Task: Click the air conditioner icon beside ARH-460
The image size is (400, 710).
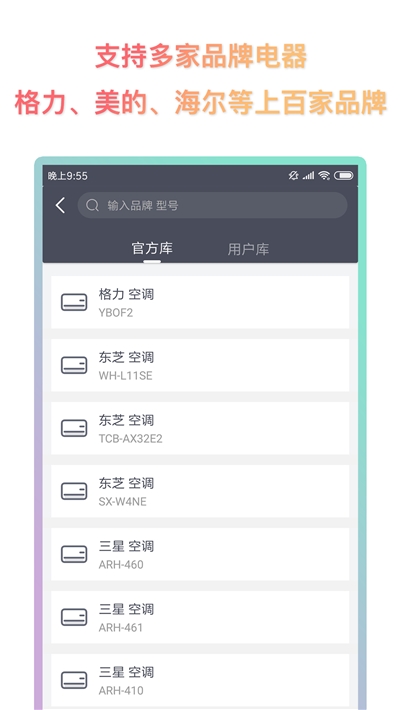Action: point(74,554)
